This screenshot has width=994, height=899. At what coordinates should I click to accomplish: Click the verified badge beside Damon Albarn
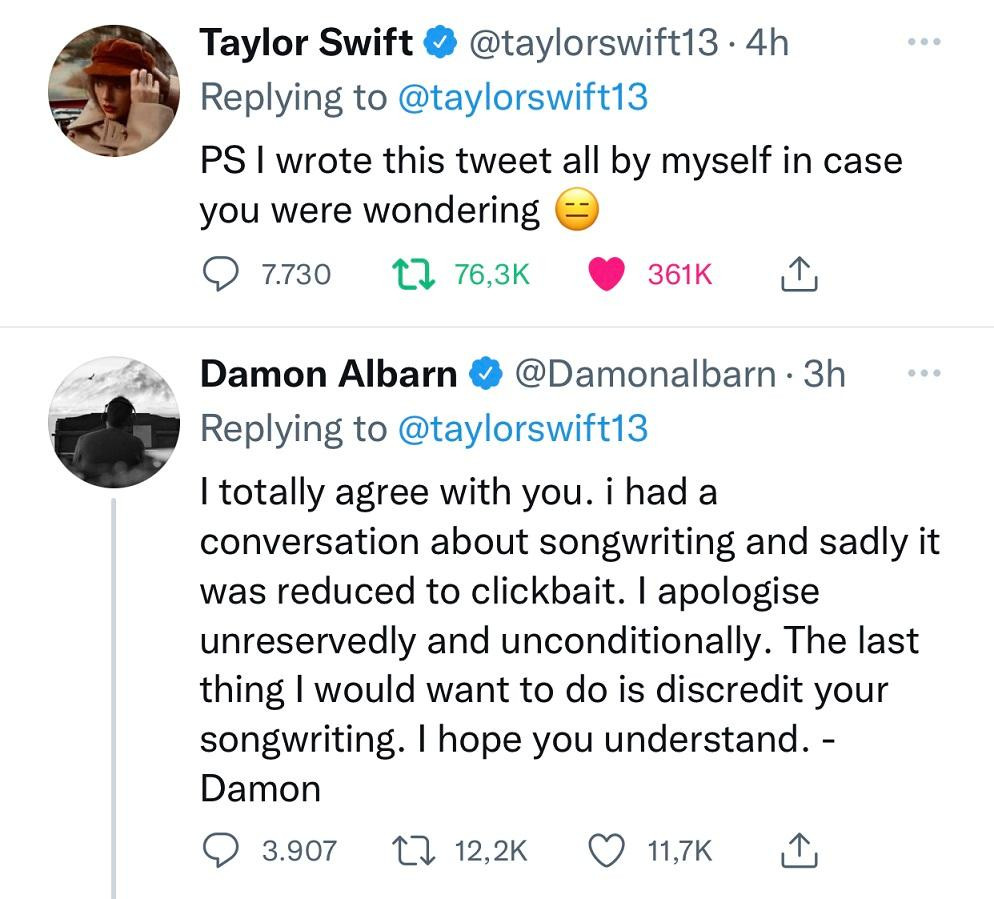484,374
